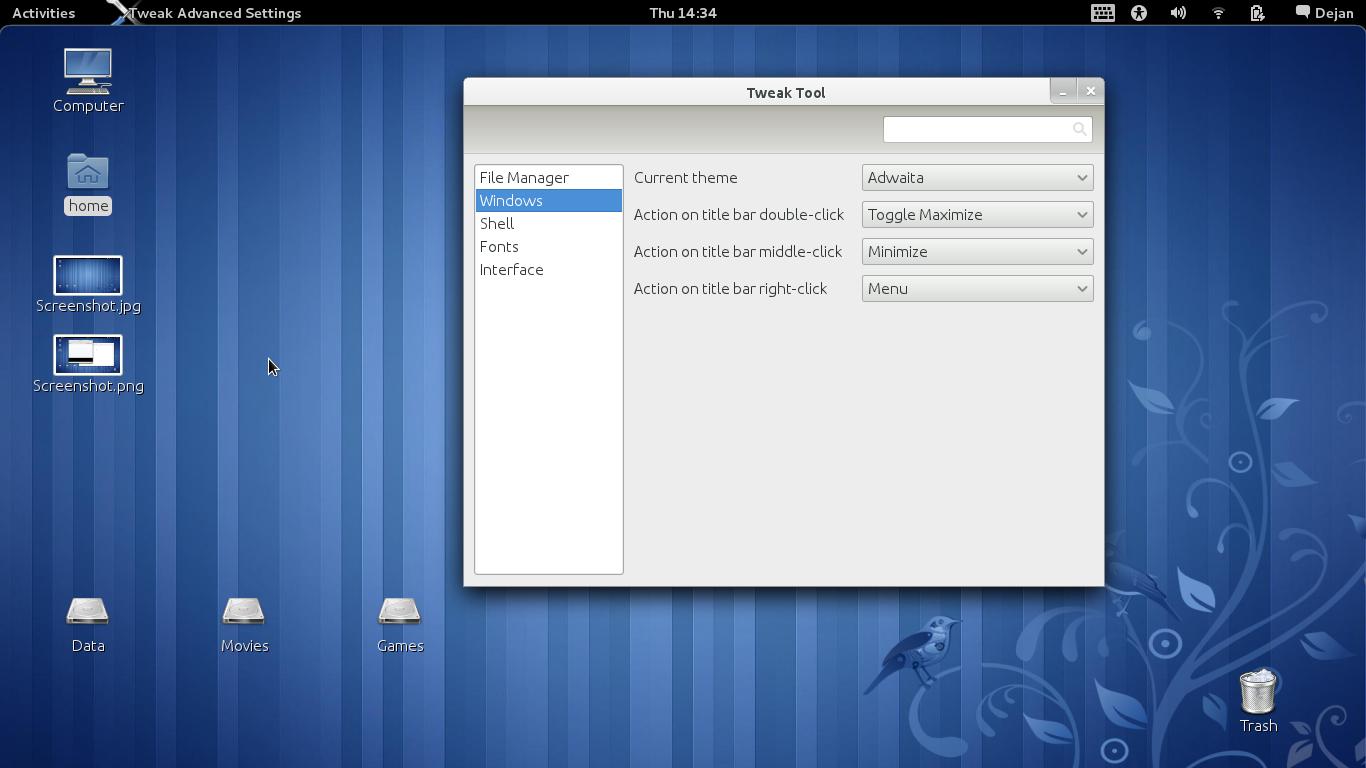Switch to the Shell category
Viewport: 1366px width, 768px height.
(x=497, y=224)
